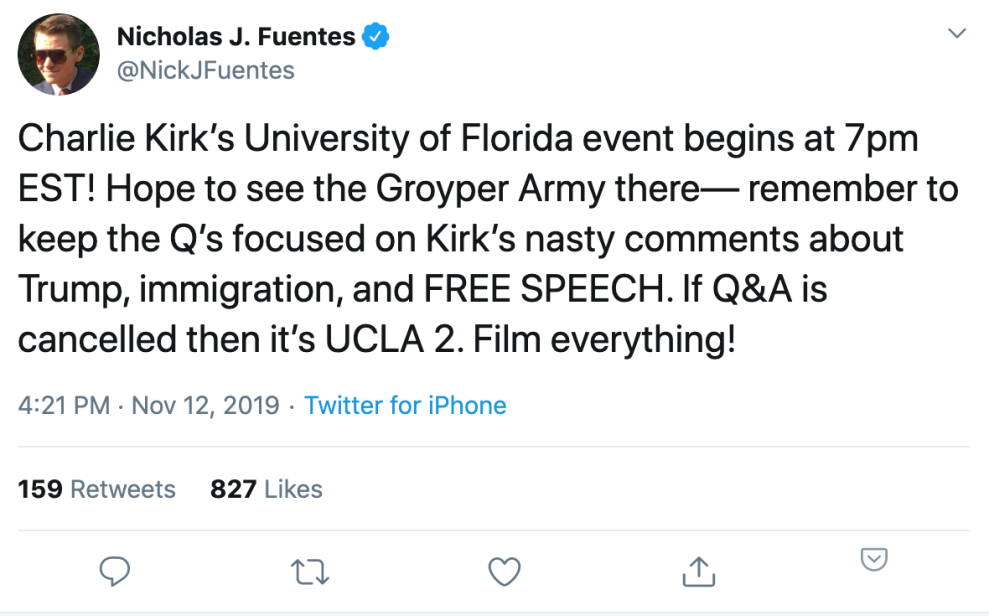Select the Nov 12, 2019 date
Screen dimensions: 989x616
[x=205, y=405]
